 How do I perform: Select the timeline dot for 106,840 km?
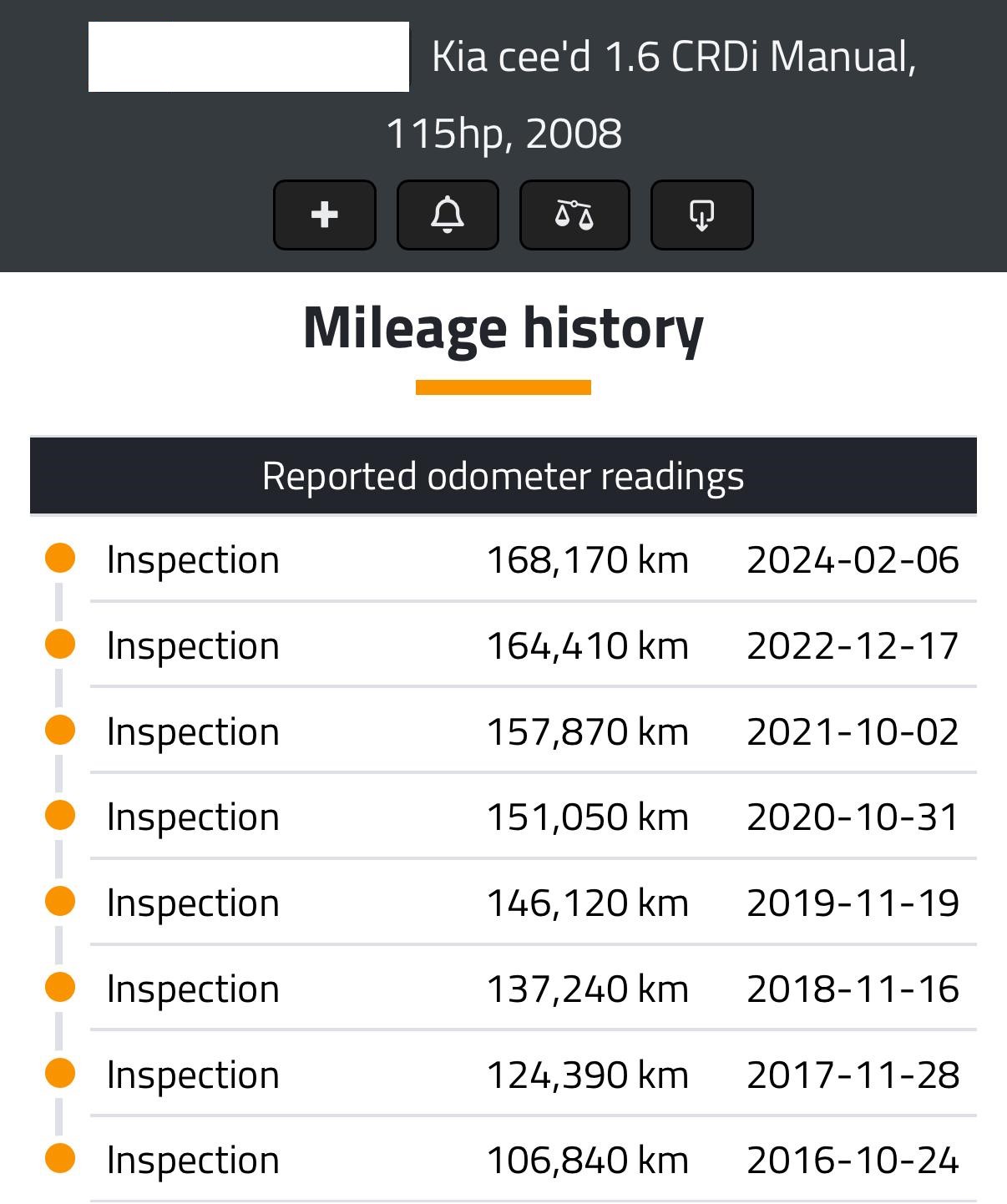point(60,1158)
